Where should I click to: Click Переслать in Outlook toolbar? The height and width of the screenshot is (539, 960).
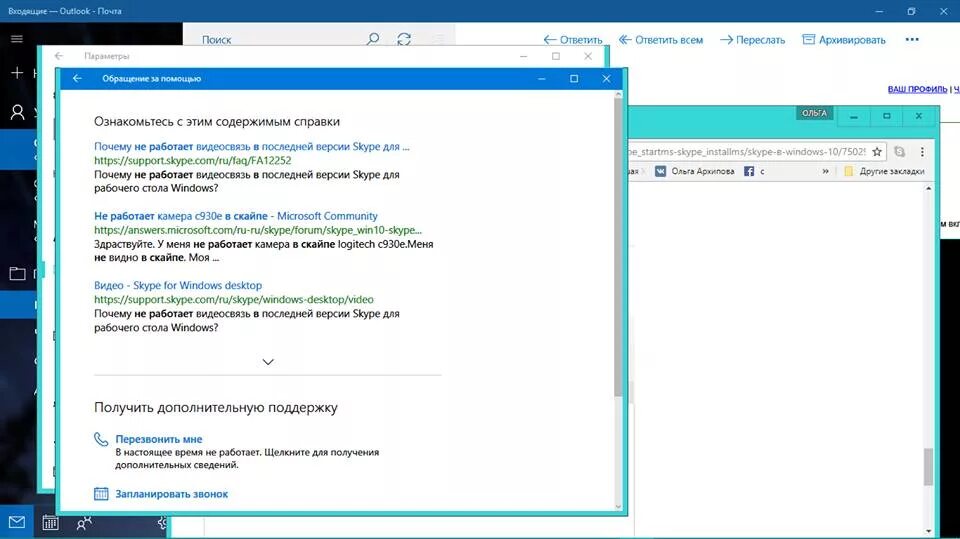click(752, 40)
